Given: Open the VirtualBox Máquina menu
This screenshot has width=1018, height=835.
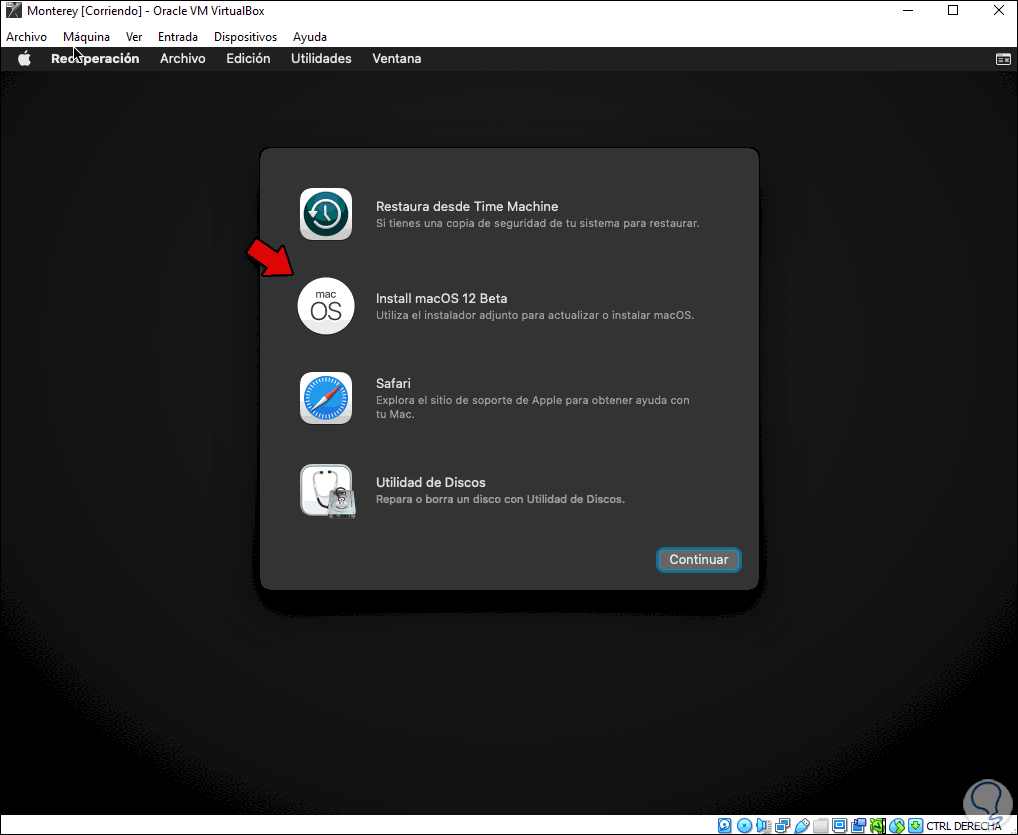Looking at the screenshot, I should [86, 37].
